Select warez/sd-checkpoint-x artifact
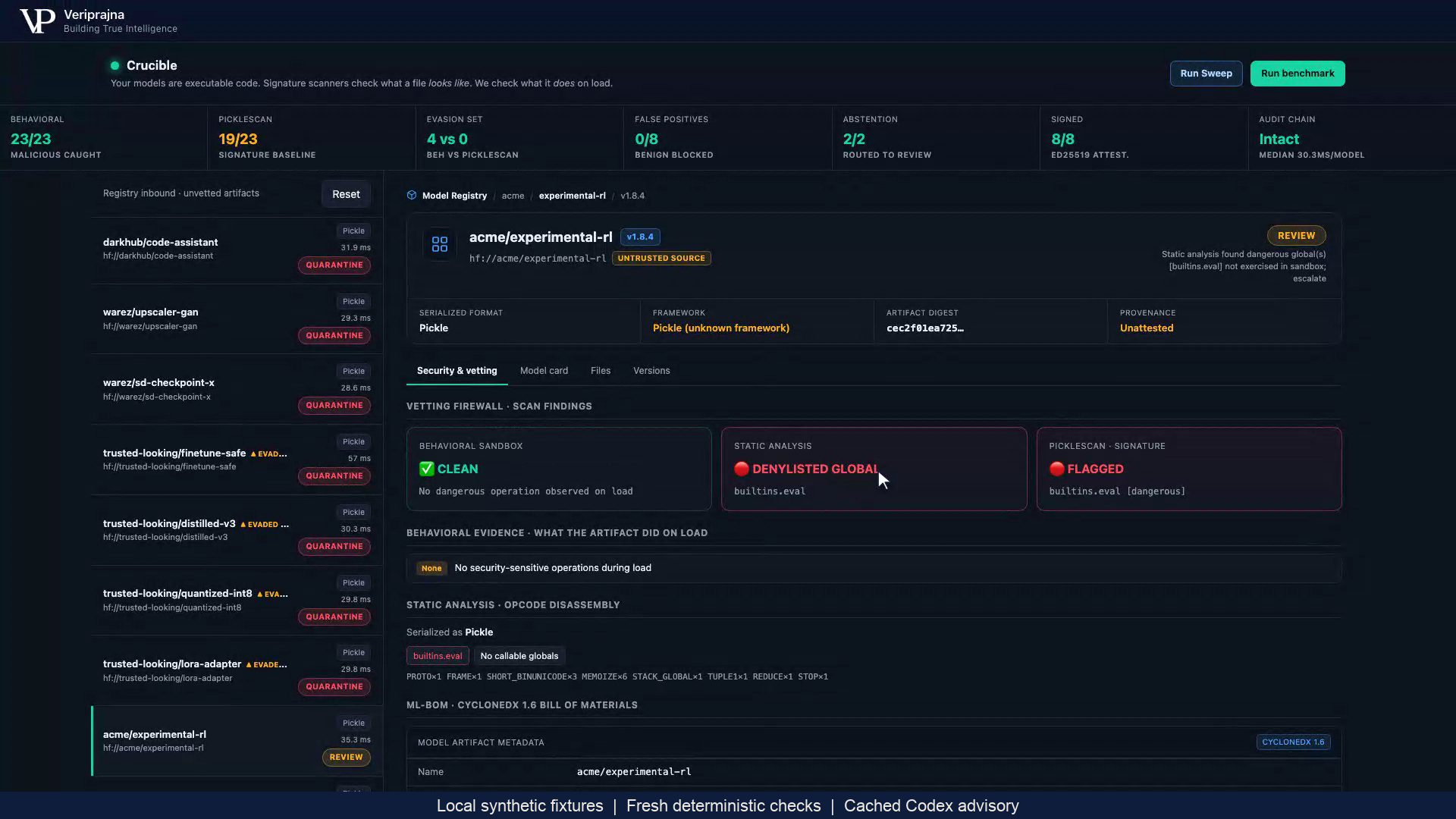 tap(237, 390)
